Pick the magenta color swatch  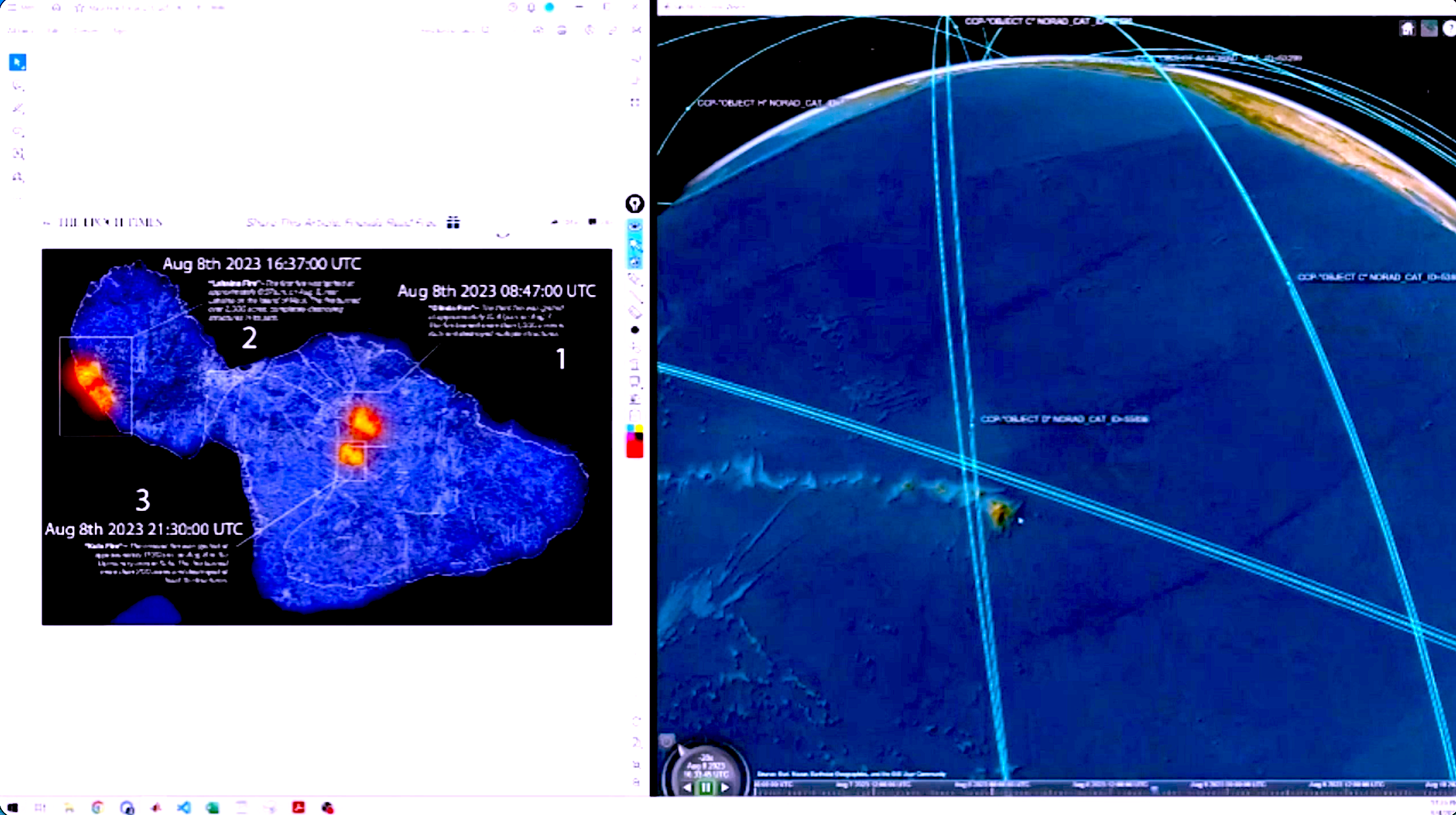(x=630, y=437)
